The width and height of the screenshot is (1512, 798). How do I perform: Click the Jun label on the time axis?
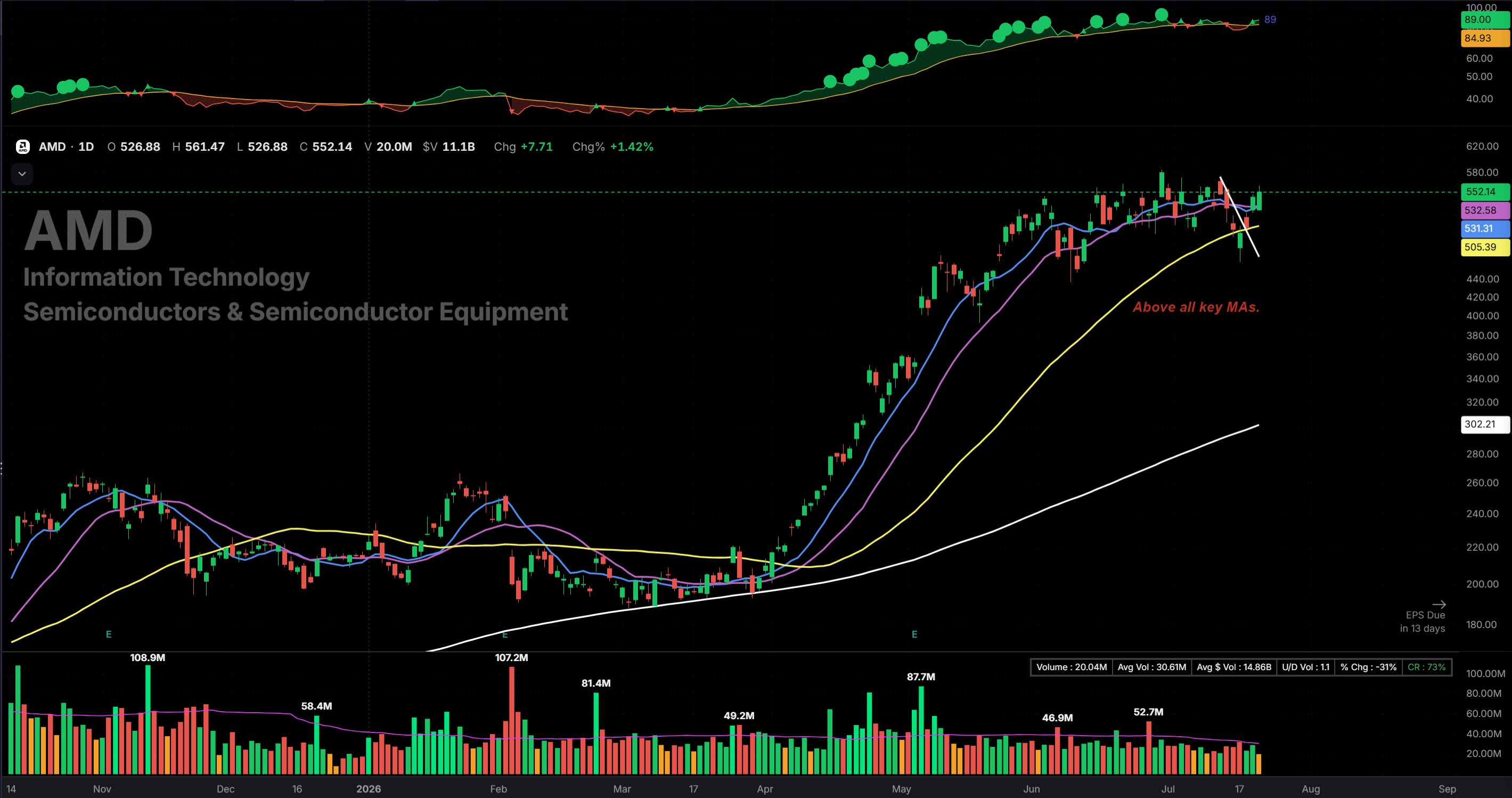tap(1031, 788)
